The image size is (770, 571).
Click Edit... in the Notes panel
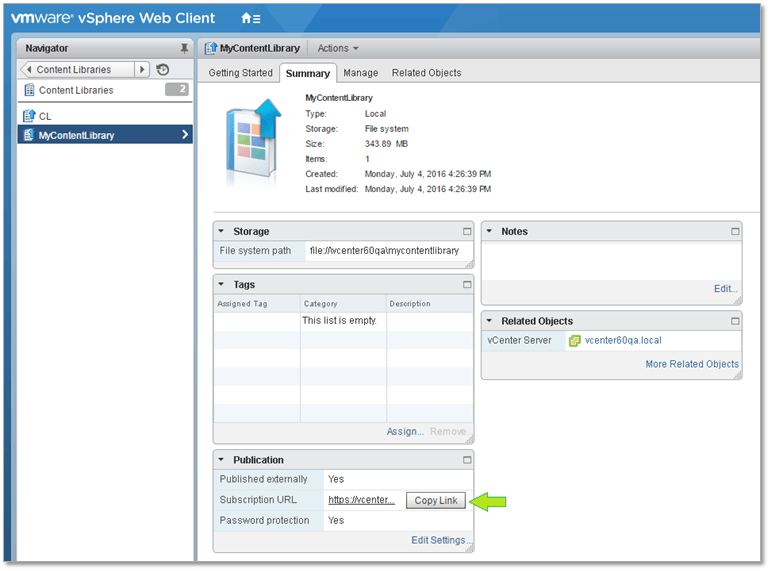[x=725, y=289]
